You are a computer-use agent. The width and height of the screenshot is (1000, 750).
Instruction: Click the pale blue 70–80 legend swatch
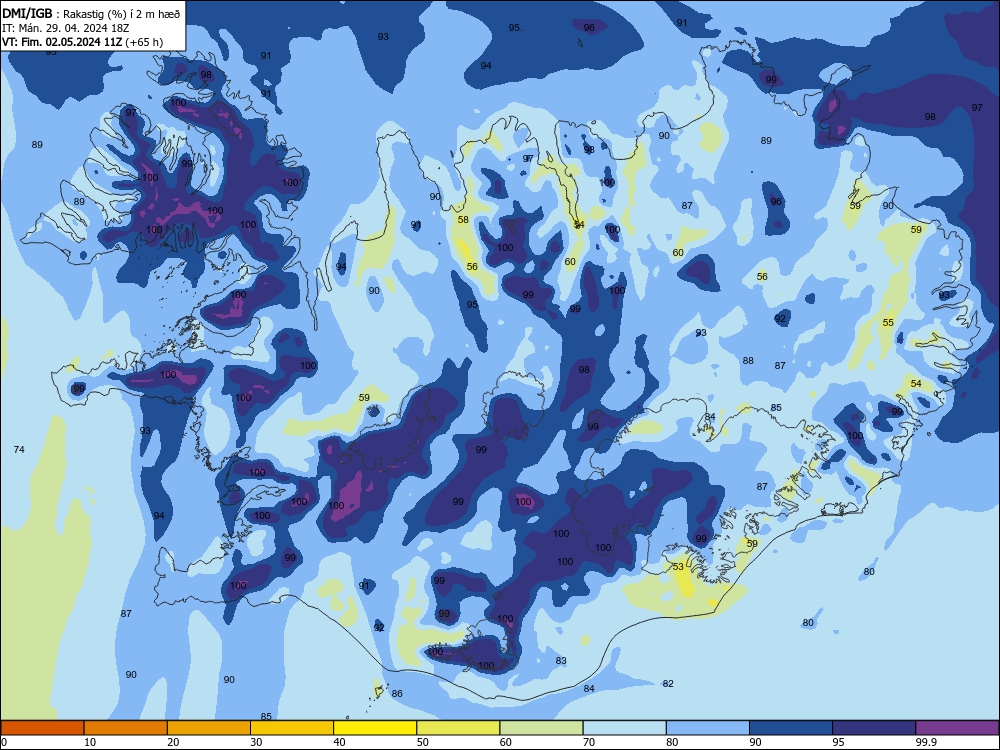(624, 728)
